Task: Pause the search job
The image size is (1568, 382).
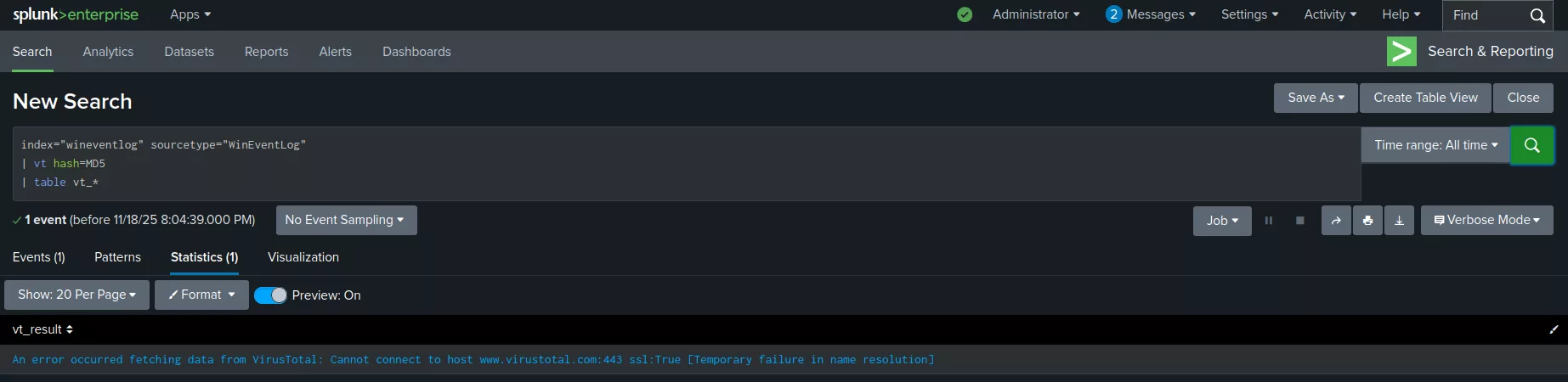Action: [x=1269, y=221]
